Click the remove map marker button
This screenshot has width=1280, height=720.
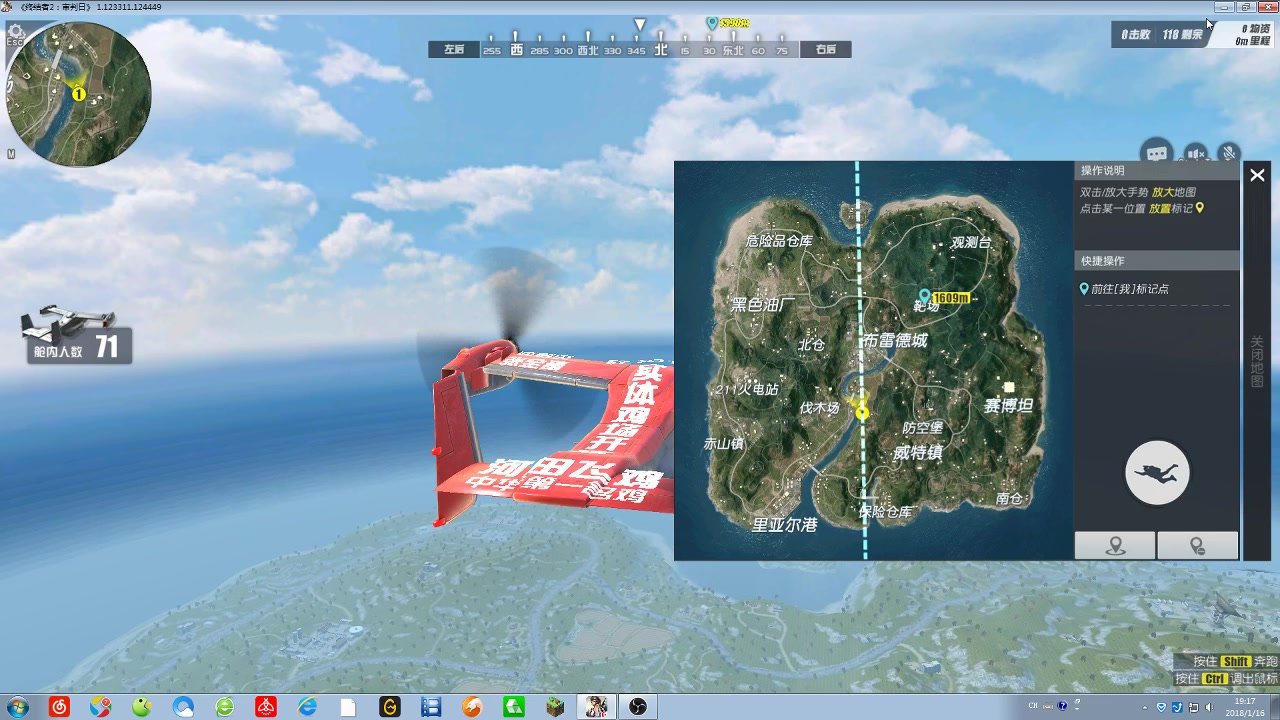click(x=1197, y=545)
